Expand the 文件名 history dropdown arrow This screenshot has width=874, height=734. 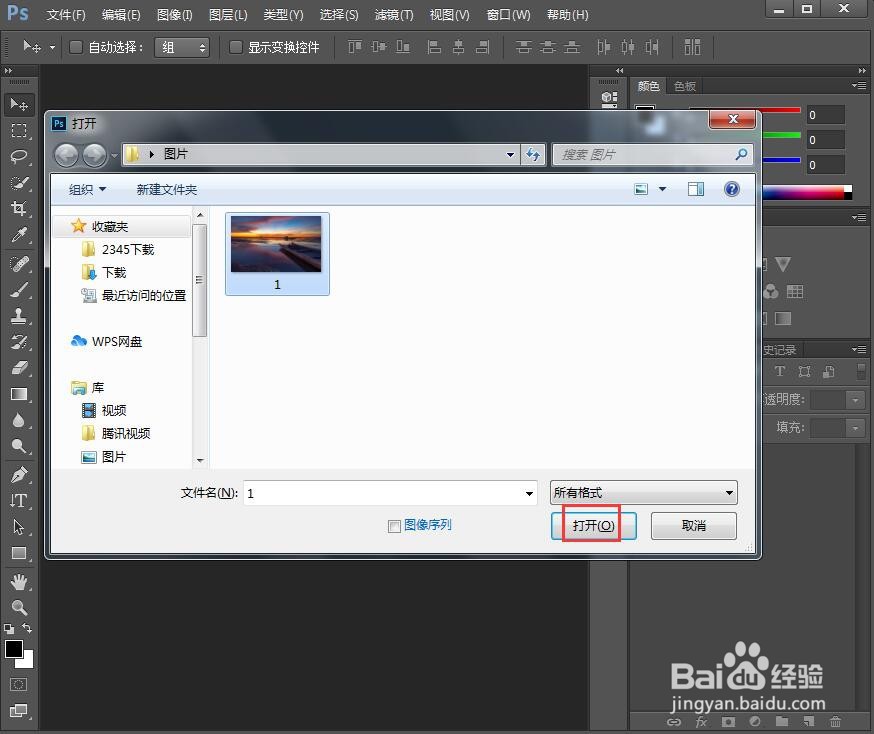pyautogui.click(x=529, y=493)
